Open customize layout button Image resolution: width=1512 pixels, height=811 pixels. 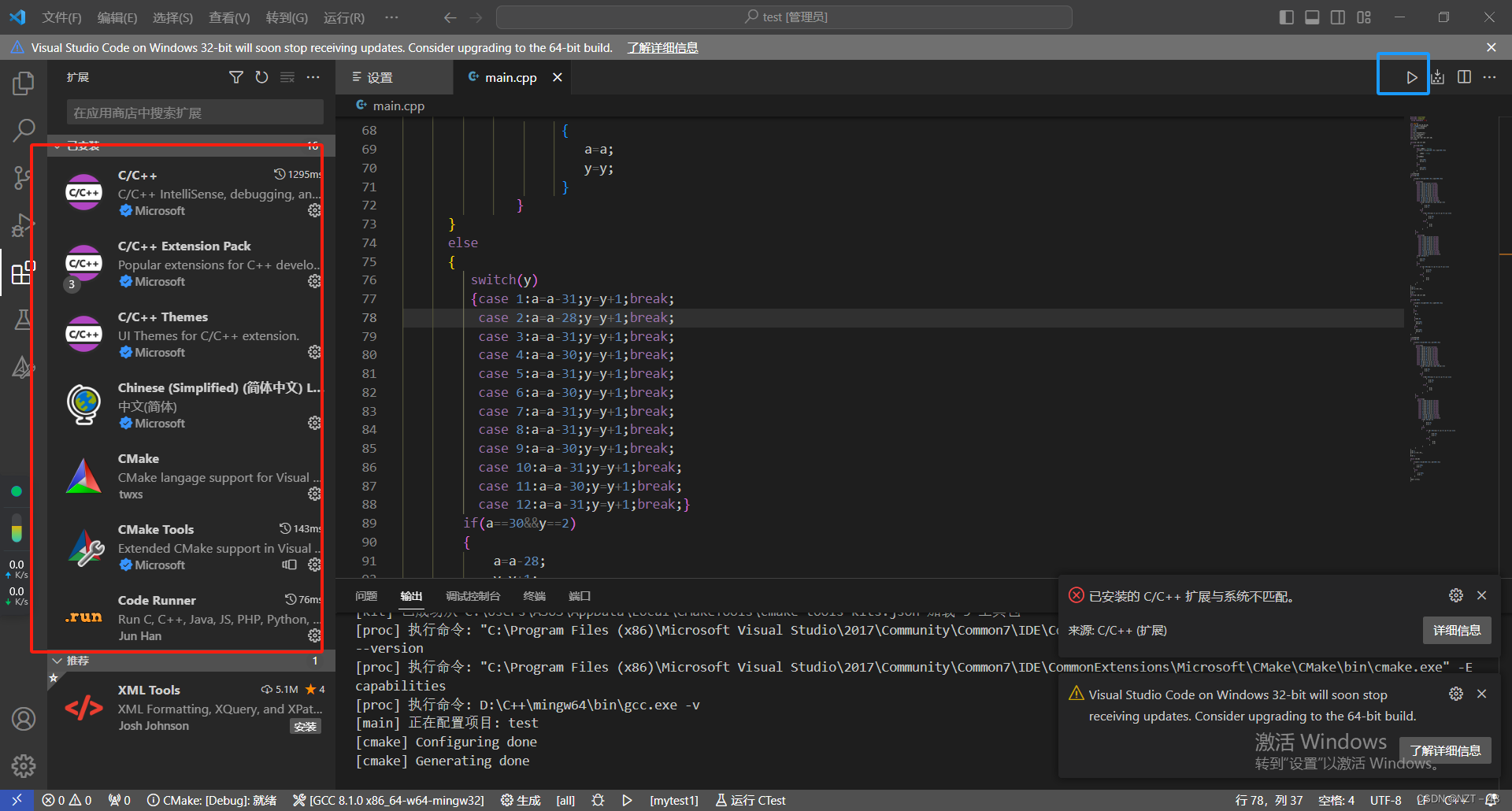point(1364,17)
